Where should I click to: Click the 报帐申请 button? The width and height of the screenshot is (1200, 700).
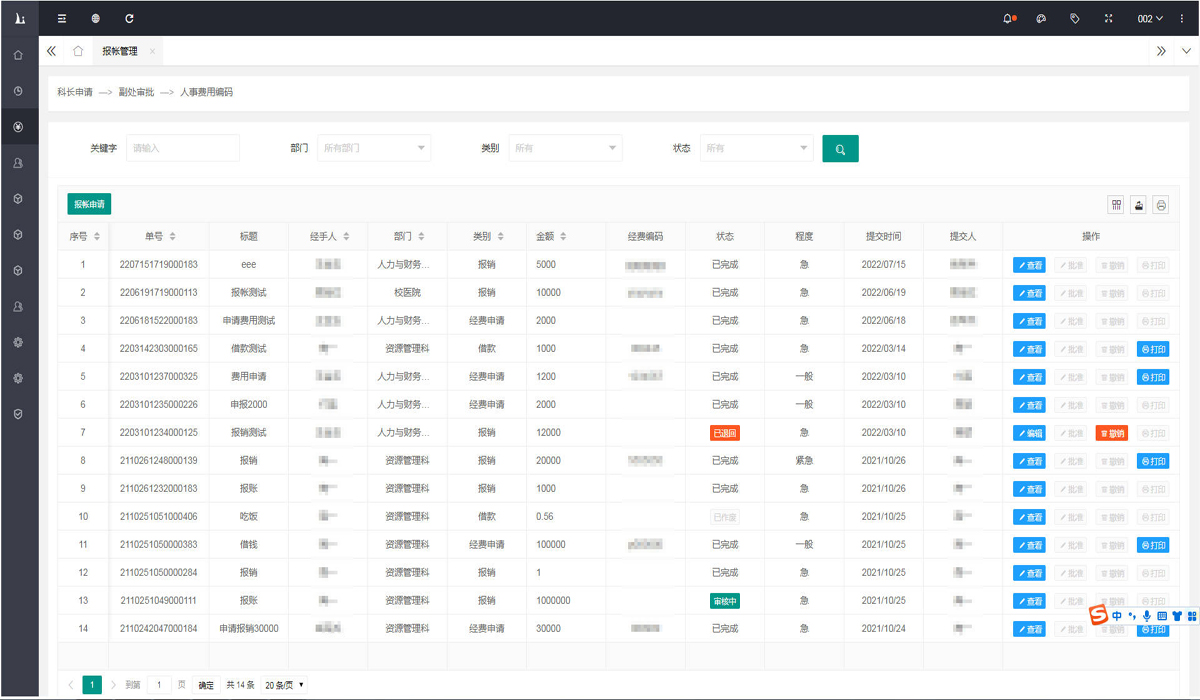click(x=89, y=204)
